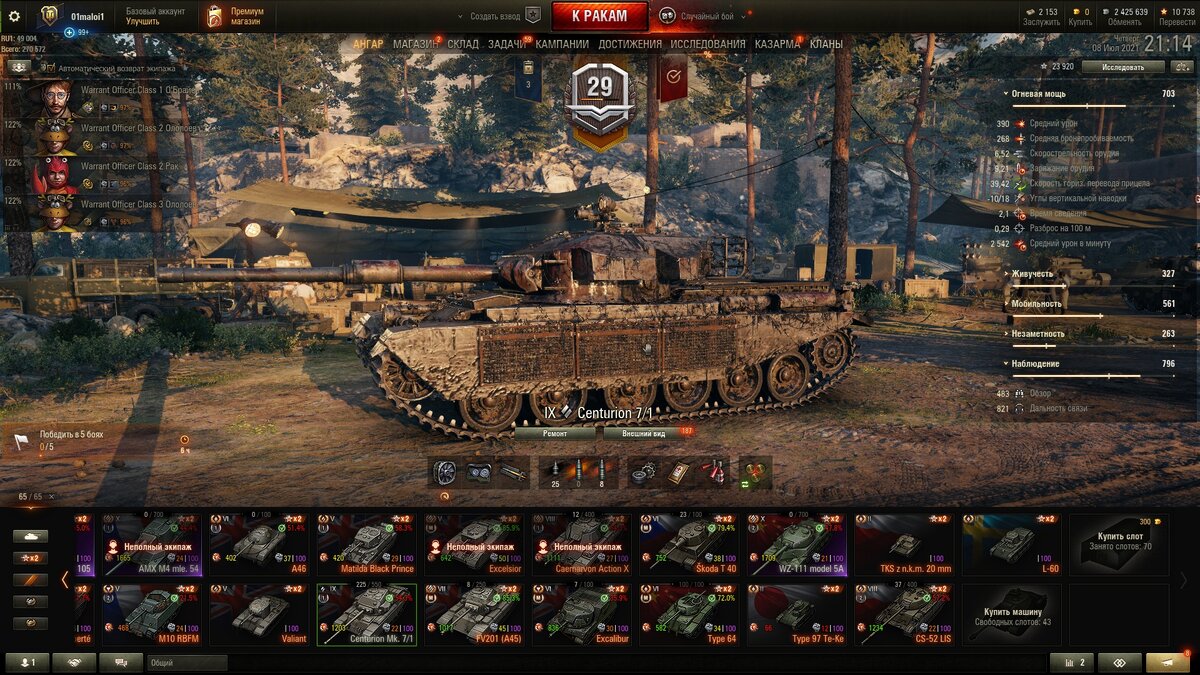Click the Внешний вид button
1200x675 pixels.
pos(645,434)
